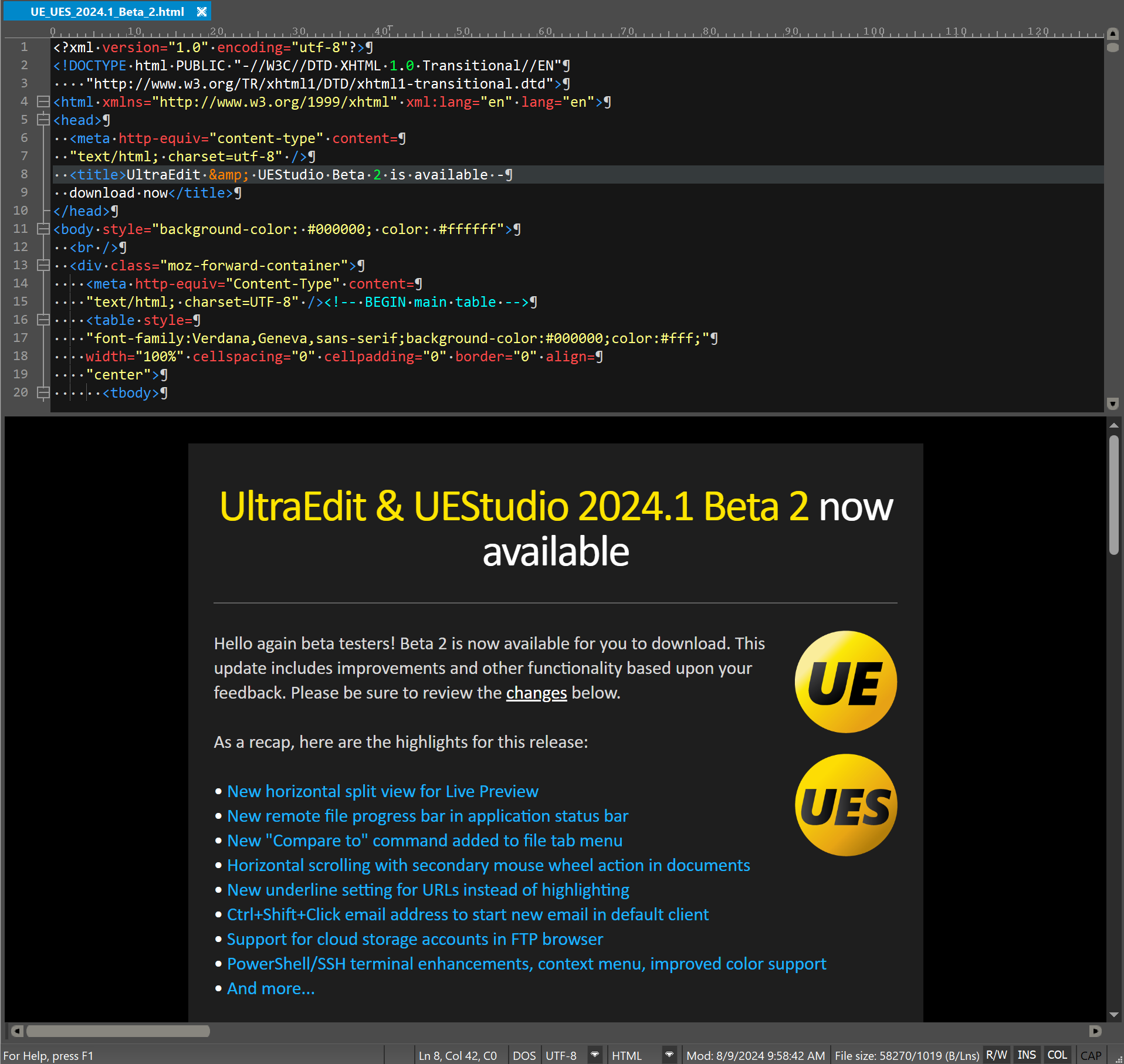Toggle the INS insert mode indicator
Viewport: 1124px width, 1064px height.
[x=1027, y=1055]
